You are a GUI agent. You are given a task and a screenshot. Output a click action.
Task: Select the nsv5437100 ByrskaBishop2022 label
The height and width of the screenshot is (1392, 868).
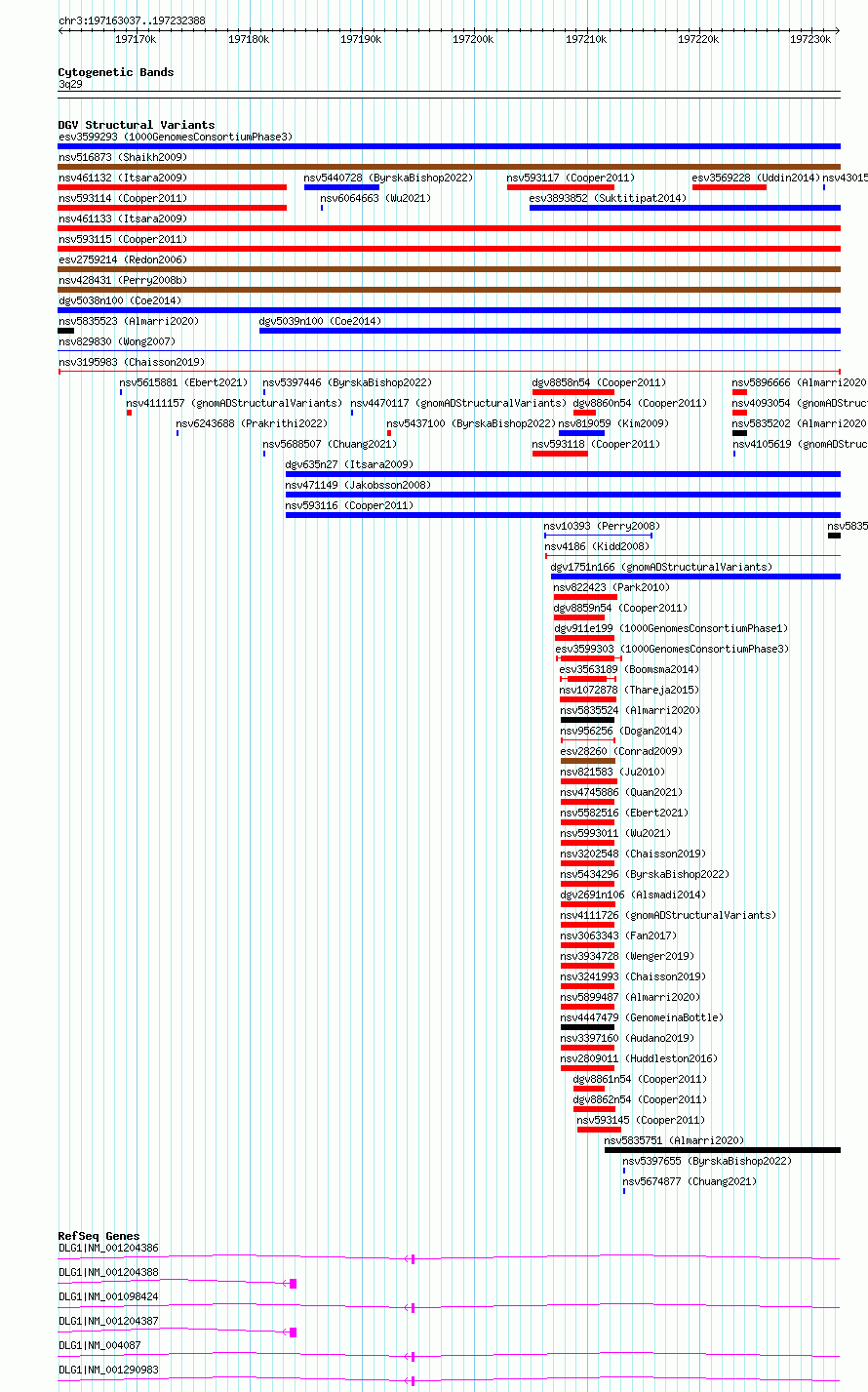point(471,423)
